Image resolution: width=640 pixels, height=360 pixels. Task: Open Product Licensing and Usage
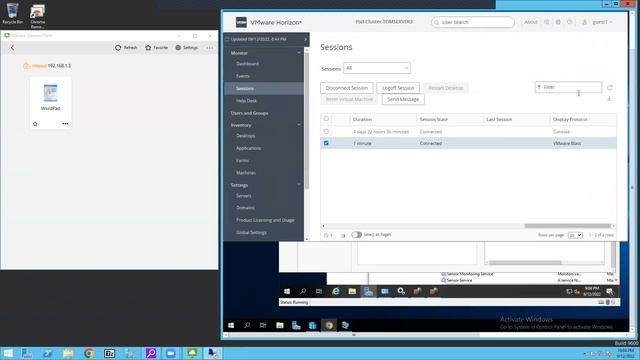[x=265, y=220]
